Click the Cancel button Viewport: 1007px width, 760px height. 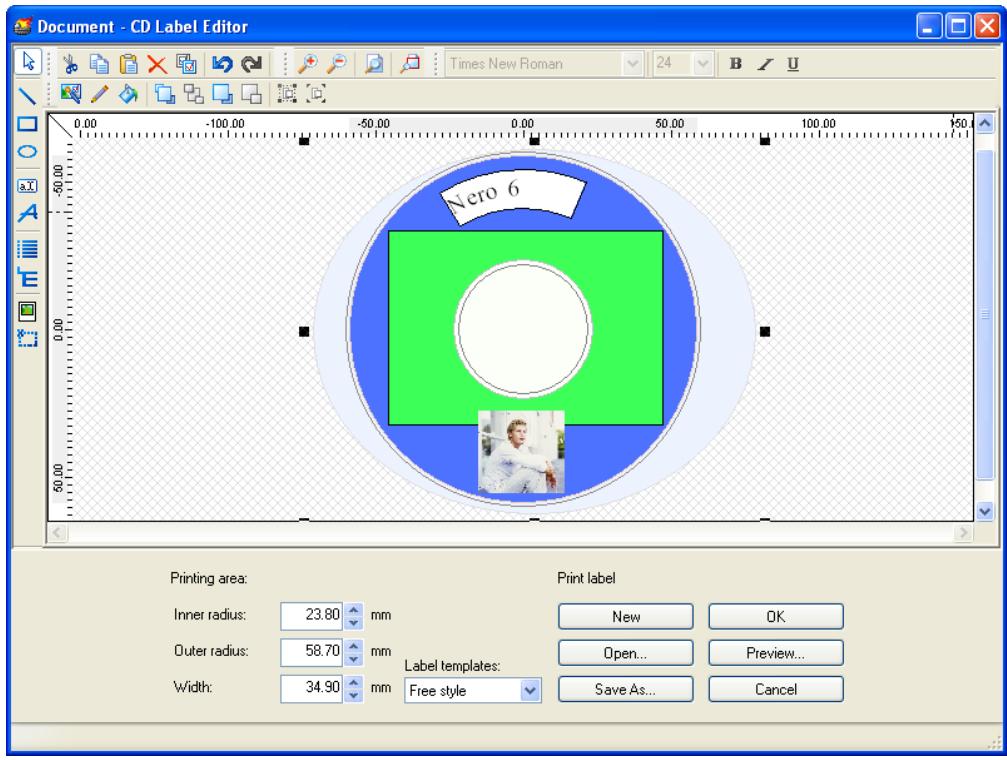[x=776, y=689]
